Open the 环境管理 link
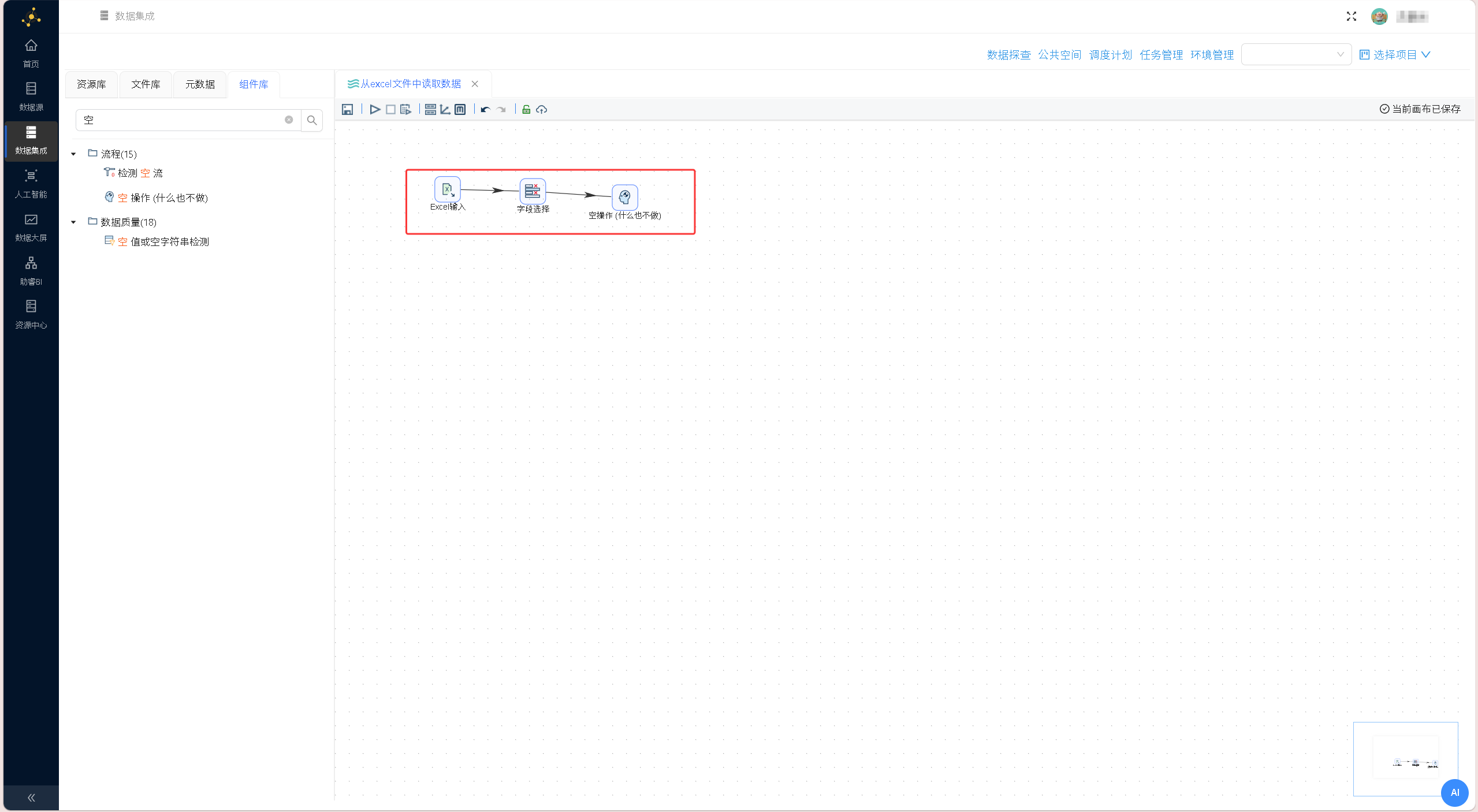The height and width of the screenshot is (812, 1478). pyautogui.click(x=1212, y=55)
